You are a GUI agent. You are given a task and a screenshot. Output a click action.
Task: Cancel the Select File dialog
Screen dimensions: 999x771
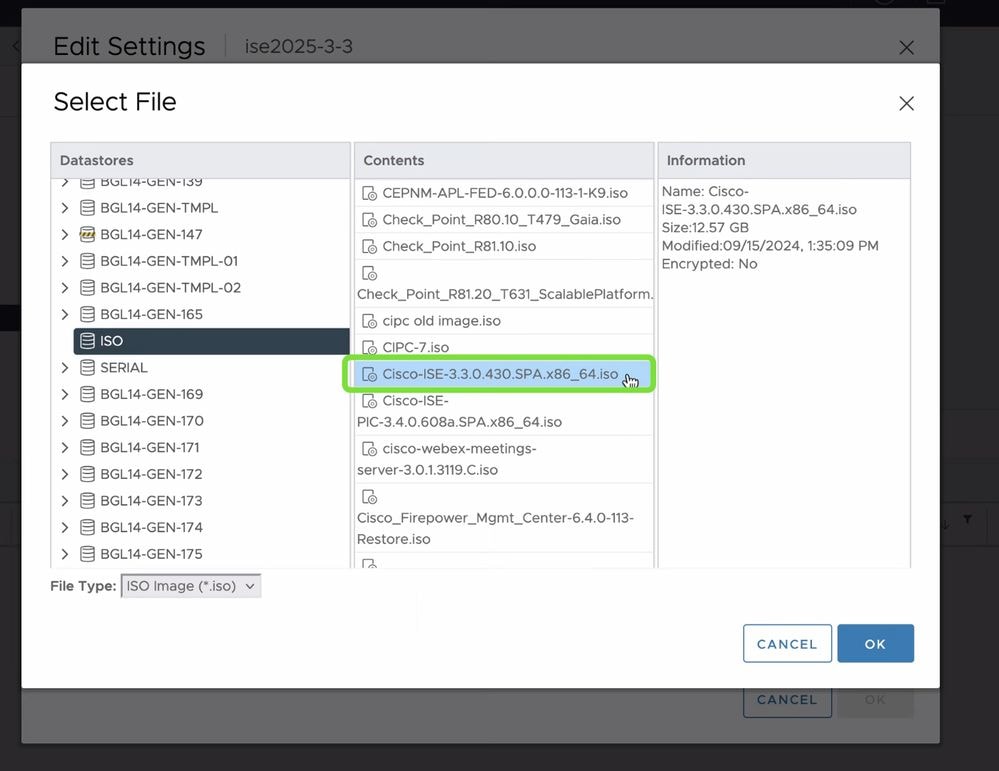point(786,643)
